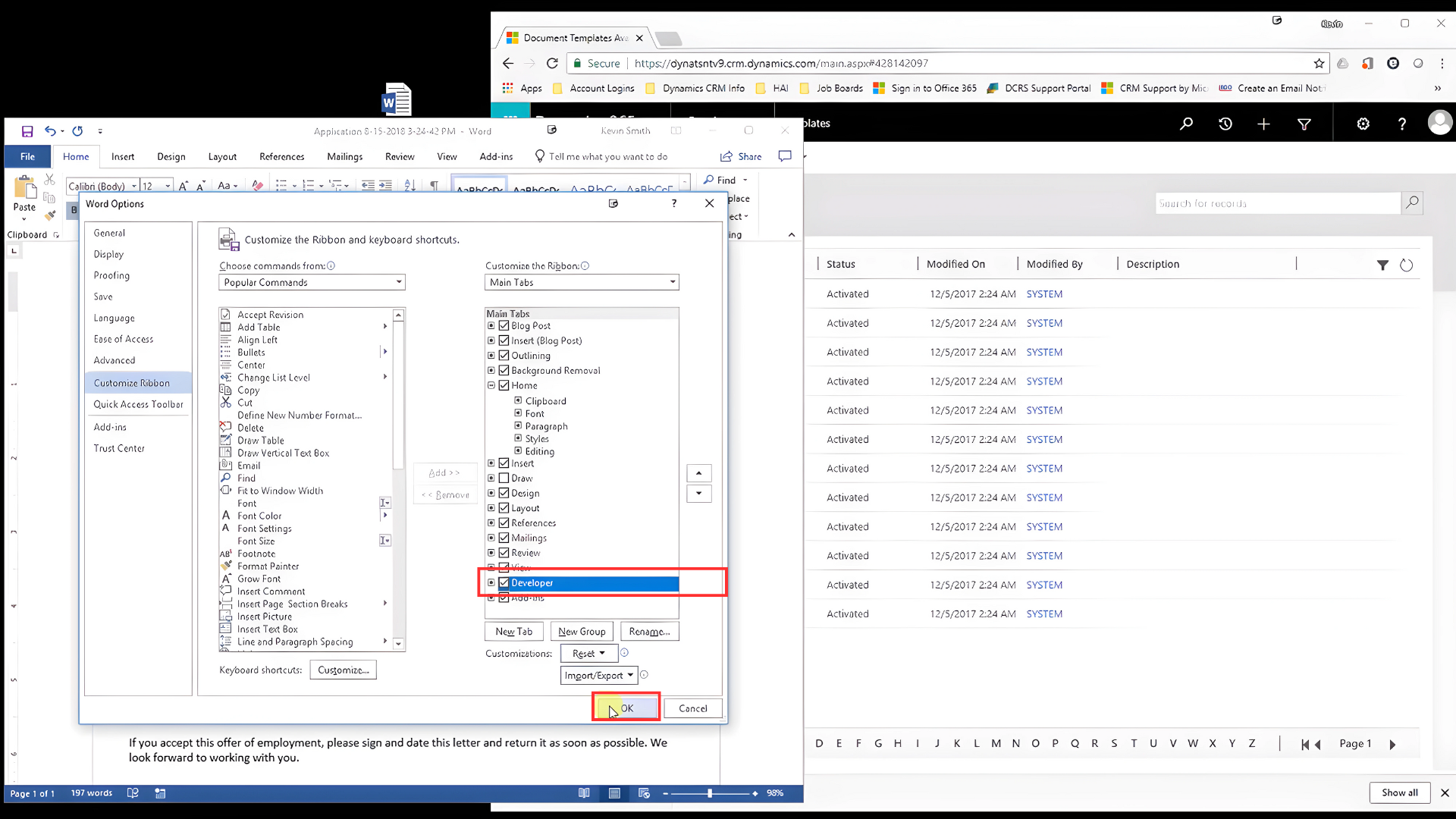The image size is (1456, 819).
Task: Click the Tell me lightbulb search box
Action: (x=601, y=156)
